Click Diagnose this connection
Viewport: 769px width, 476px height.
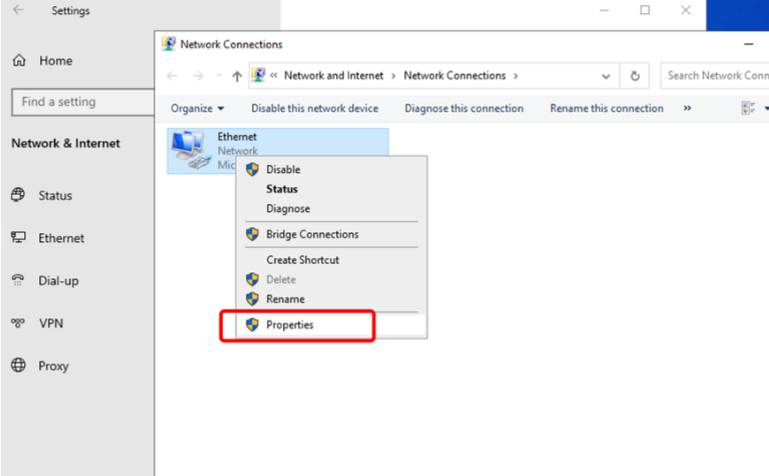pyautogui.click(x=463, y=109)
